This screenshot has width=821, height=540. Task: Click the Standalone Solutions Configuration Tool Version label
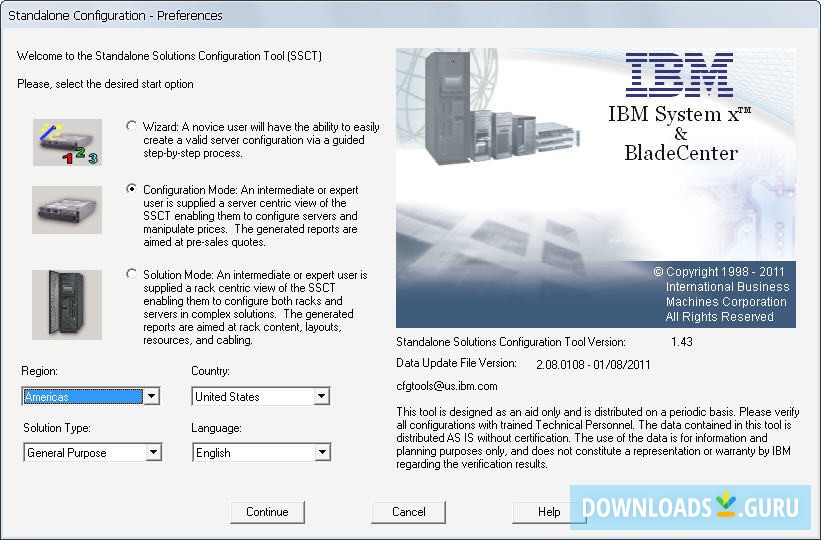[511, 341]
